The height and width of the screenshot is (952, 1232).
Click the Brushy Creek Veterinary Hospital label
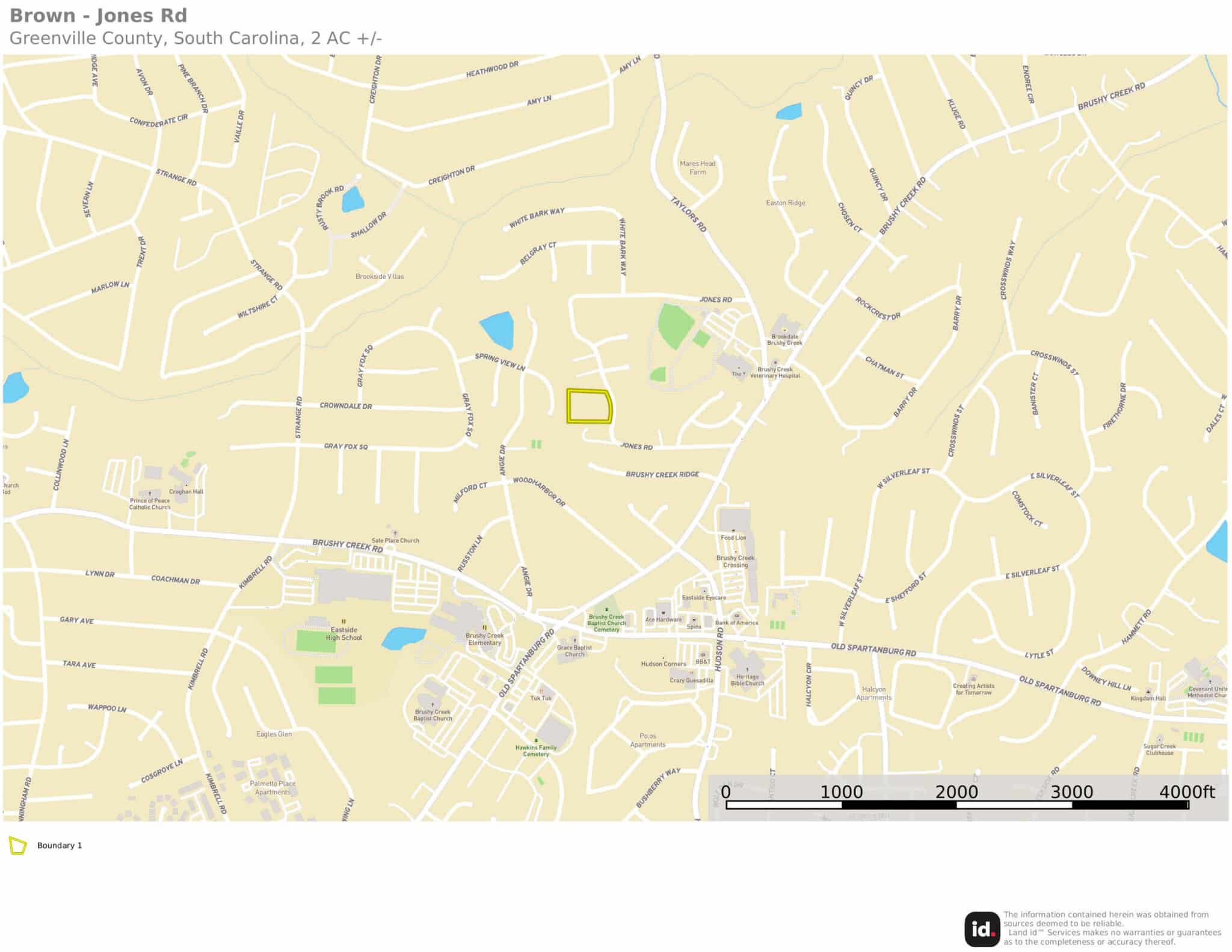pyautogui.click(x=775, y=372)
